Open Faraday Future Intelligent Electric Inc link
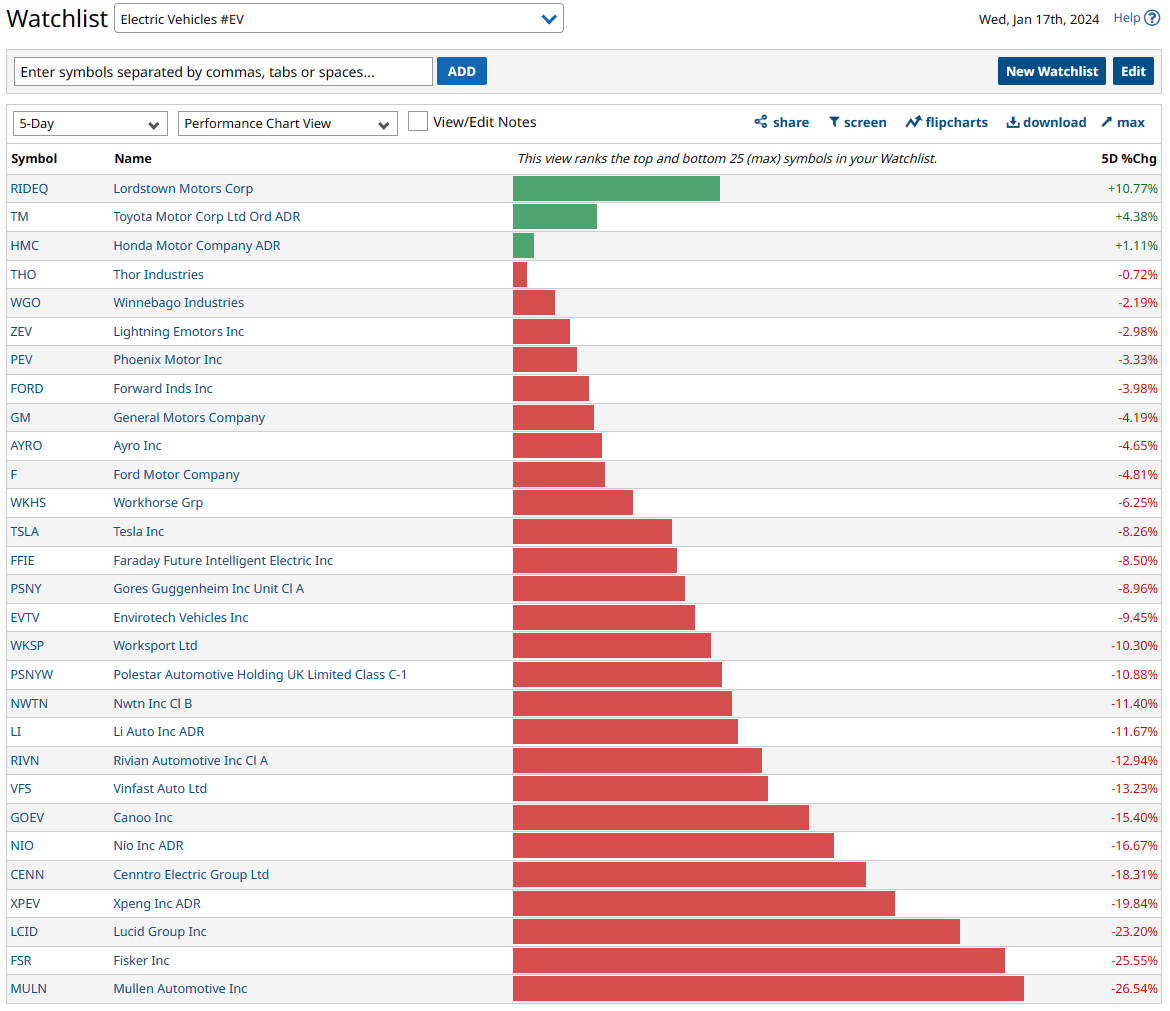1170x1011 pixels. point(223,560)
